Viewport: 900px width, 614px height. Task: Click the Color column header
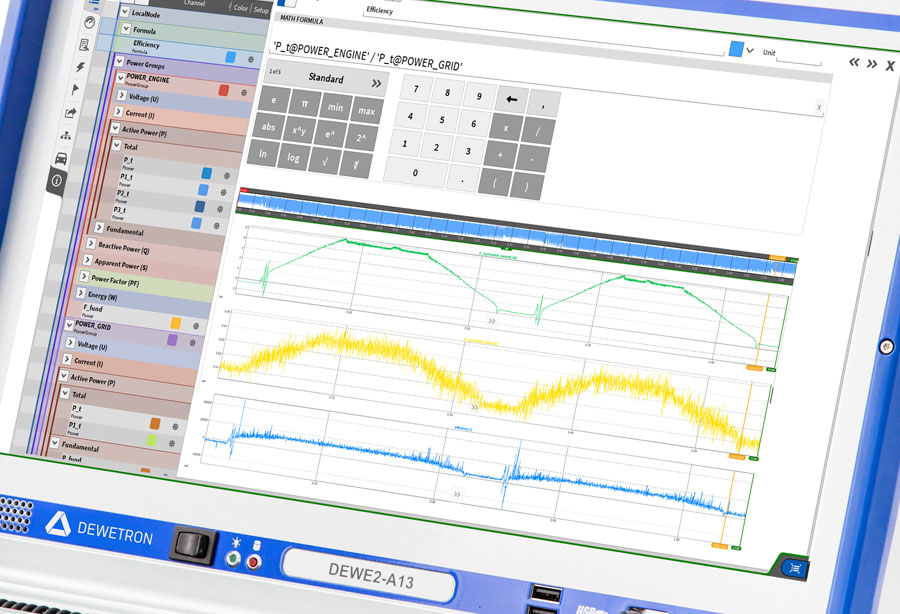(x=241, y=7)
